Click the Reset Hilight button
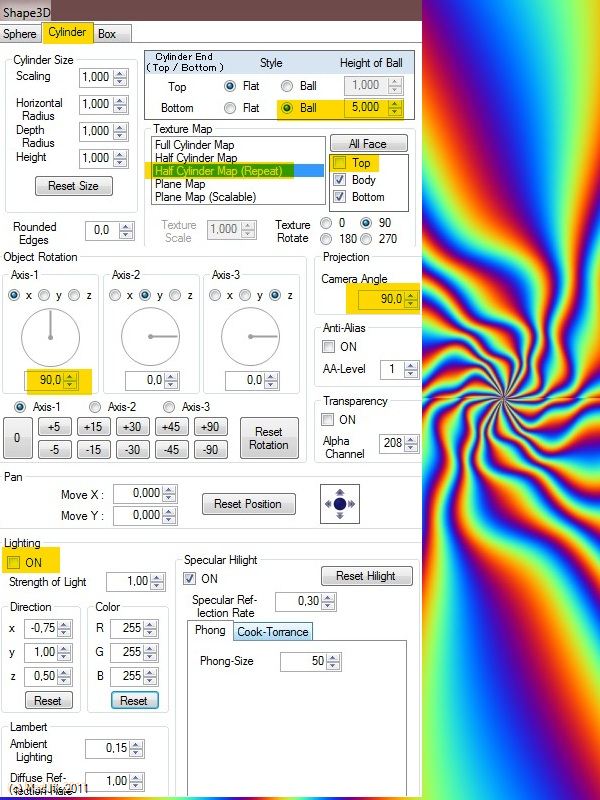This screenshot has width=600, height=800. [x=366, y=576]
